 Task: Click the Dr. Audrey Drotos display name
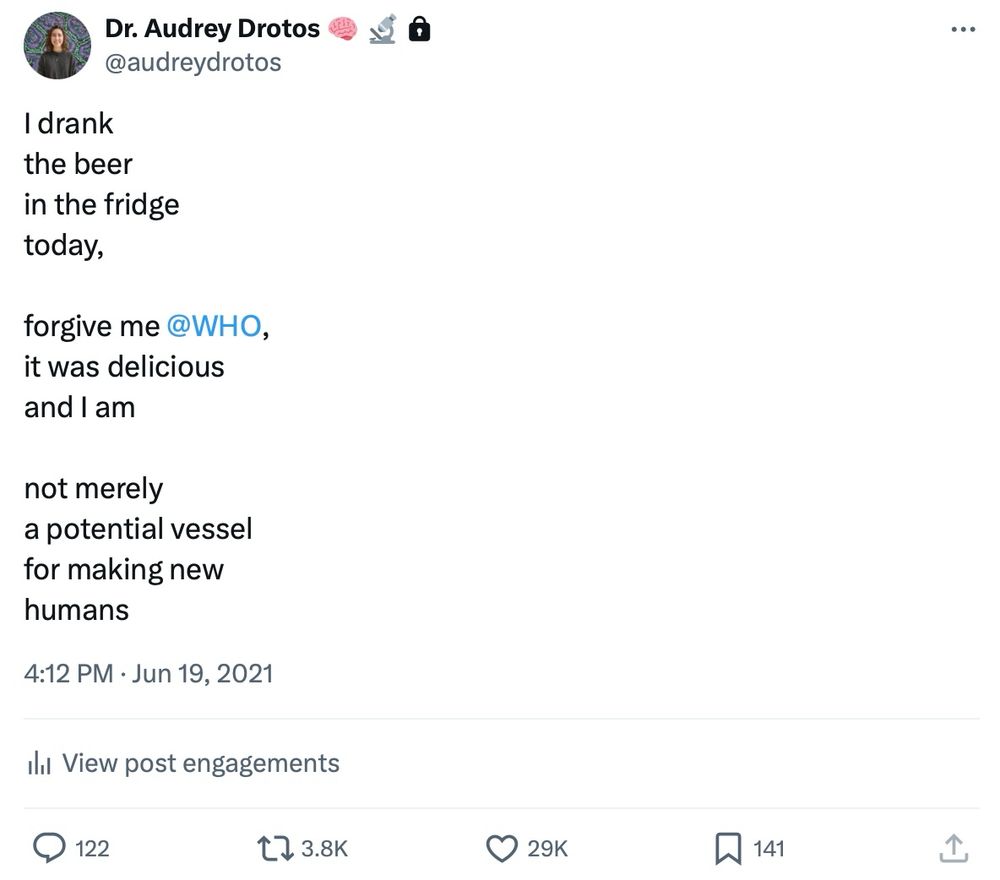click(x=212, y=30)
